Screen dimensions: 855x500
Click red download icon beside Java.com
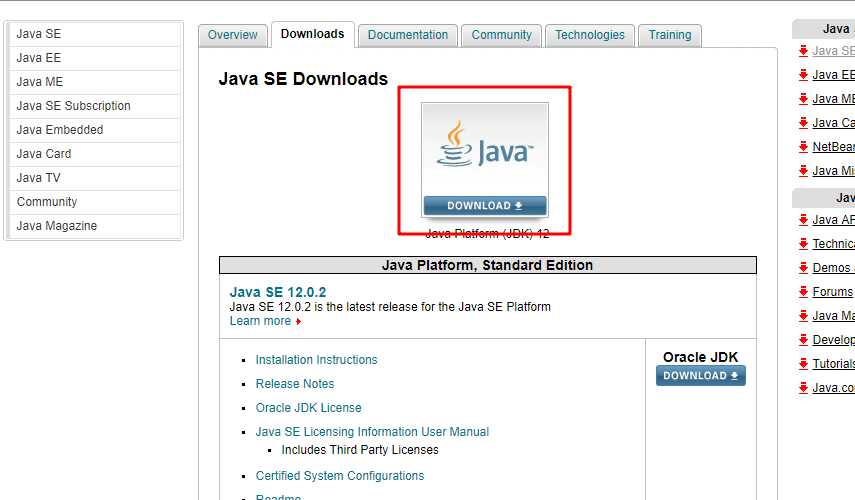click(x=803, y=388)
